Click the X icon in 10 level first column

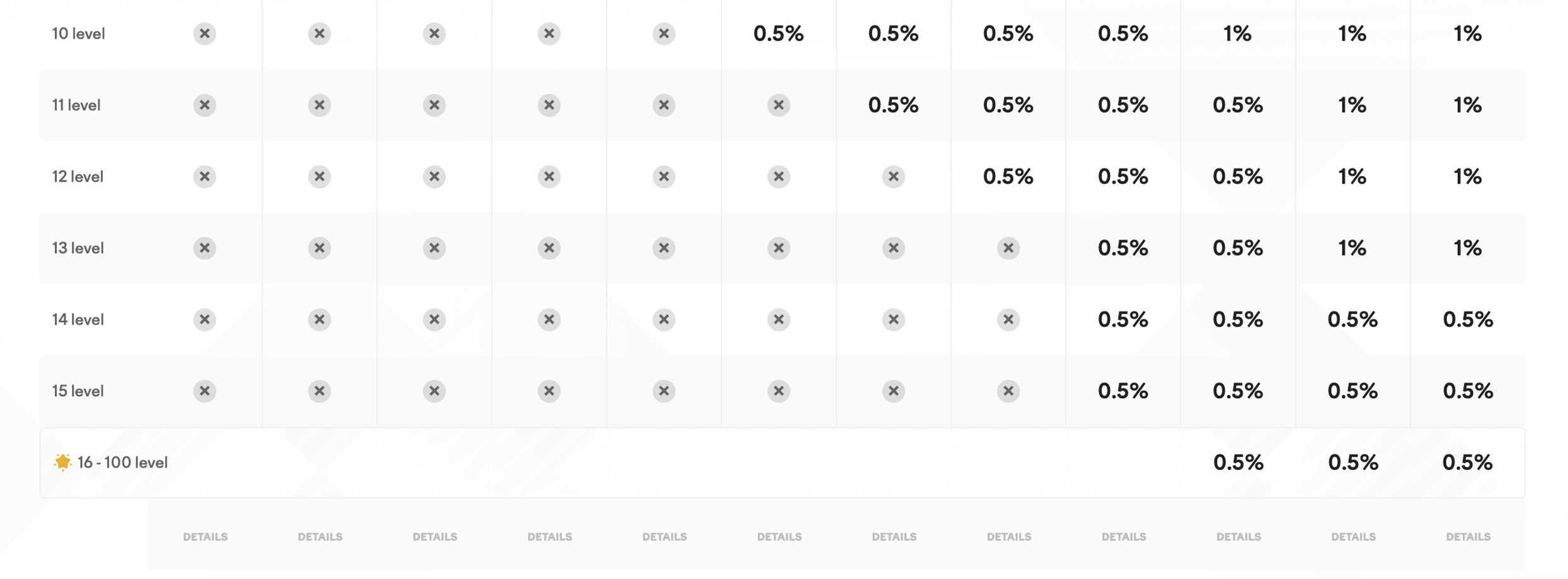pyautogui.click(x=204, y=33)
